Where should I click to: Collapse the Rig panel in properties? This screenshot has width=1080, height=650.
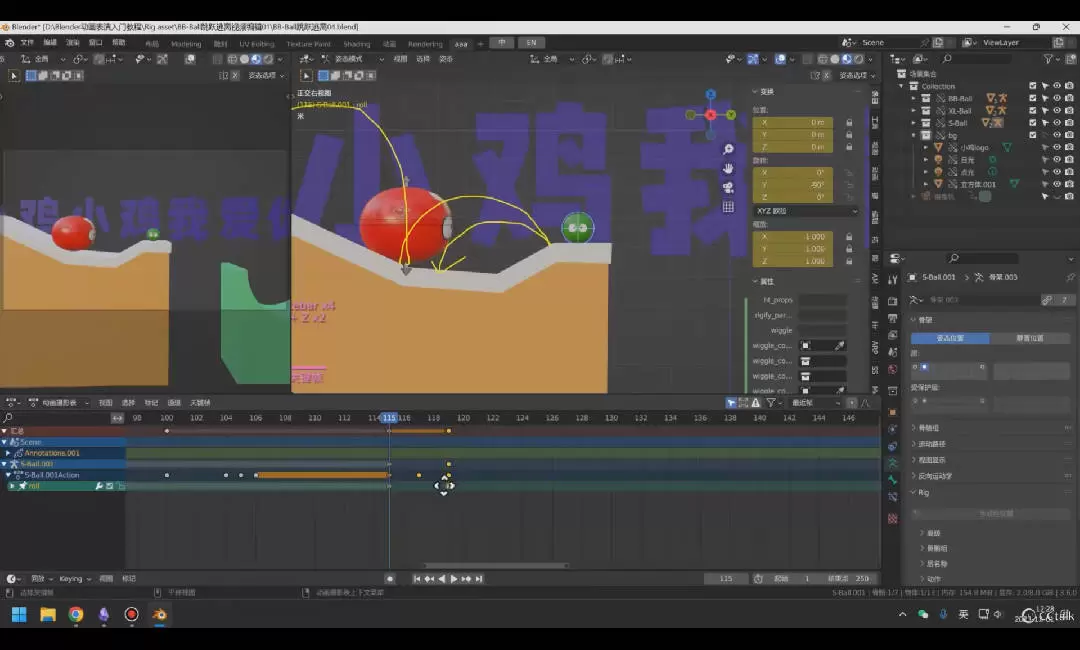pyautogui.click(x=914, y=492)
